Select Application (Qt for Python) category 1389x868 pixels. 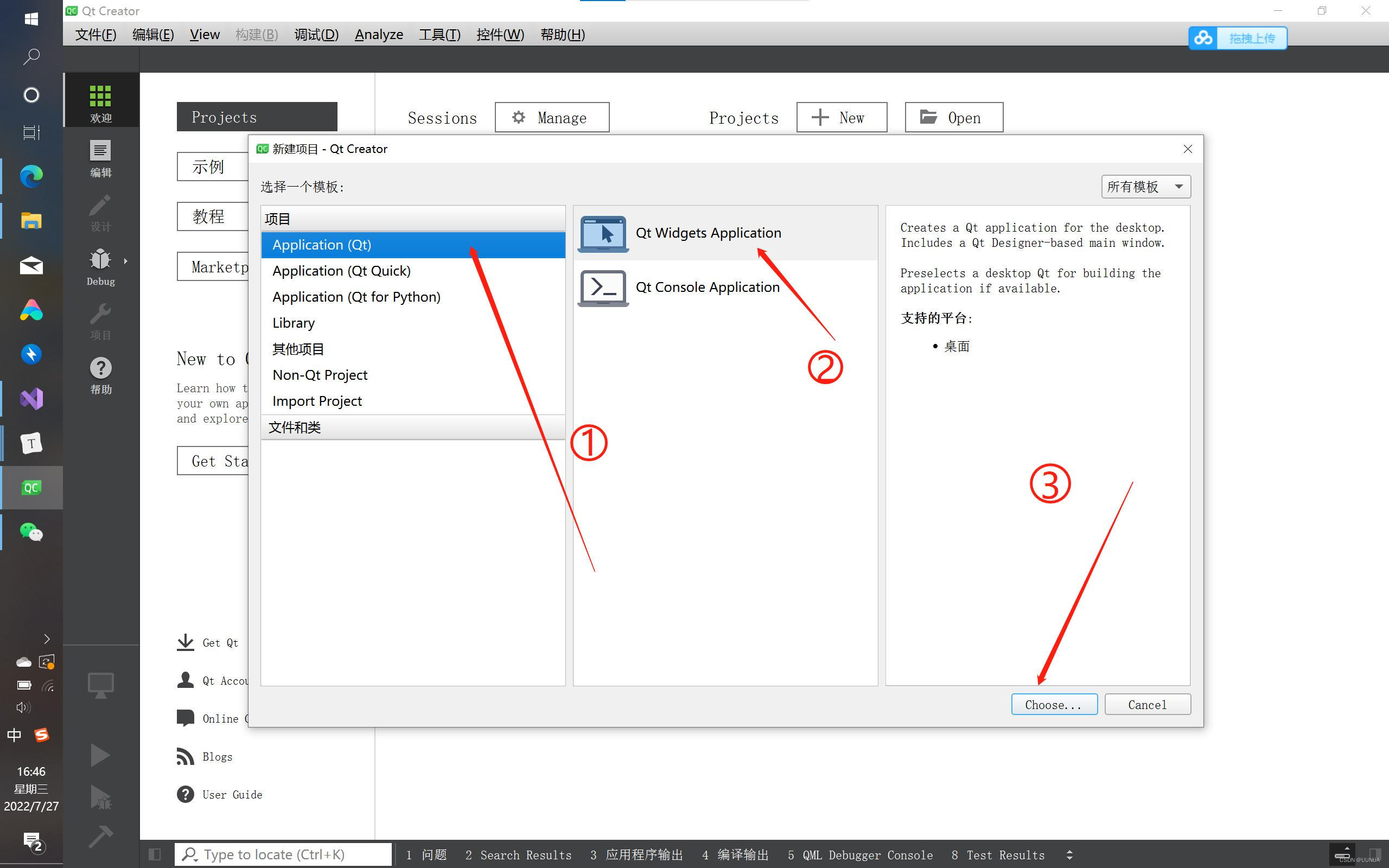tap(413, 297)
